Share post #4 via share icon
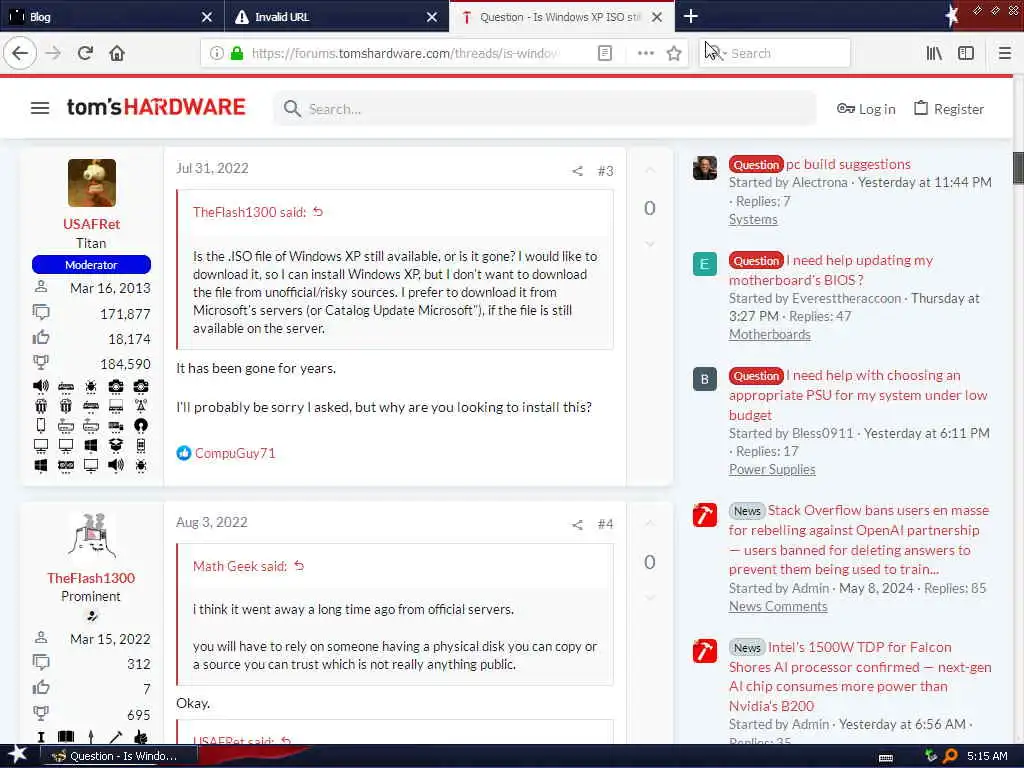 577,524
